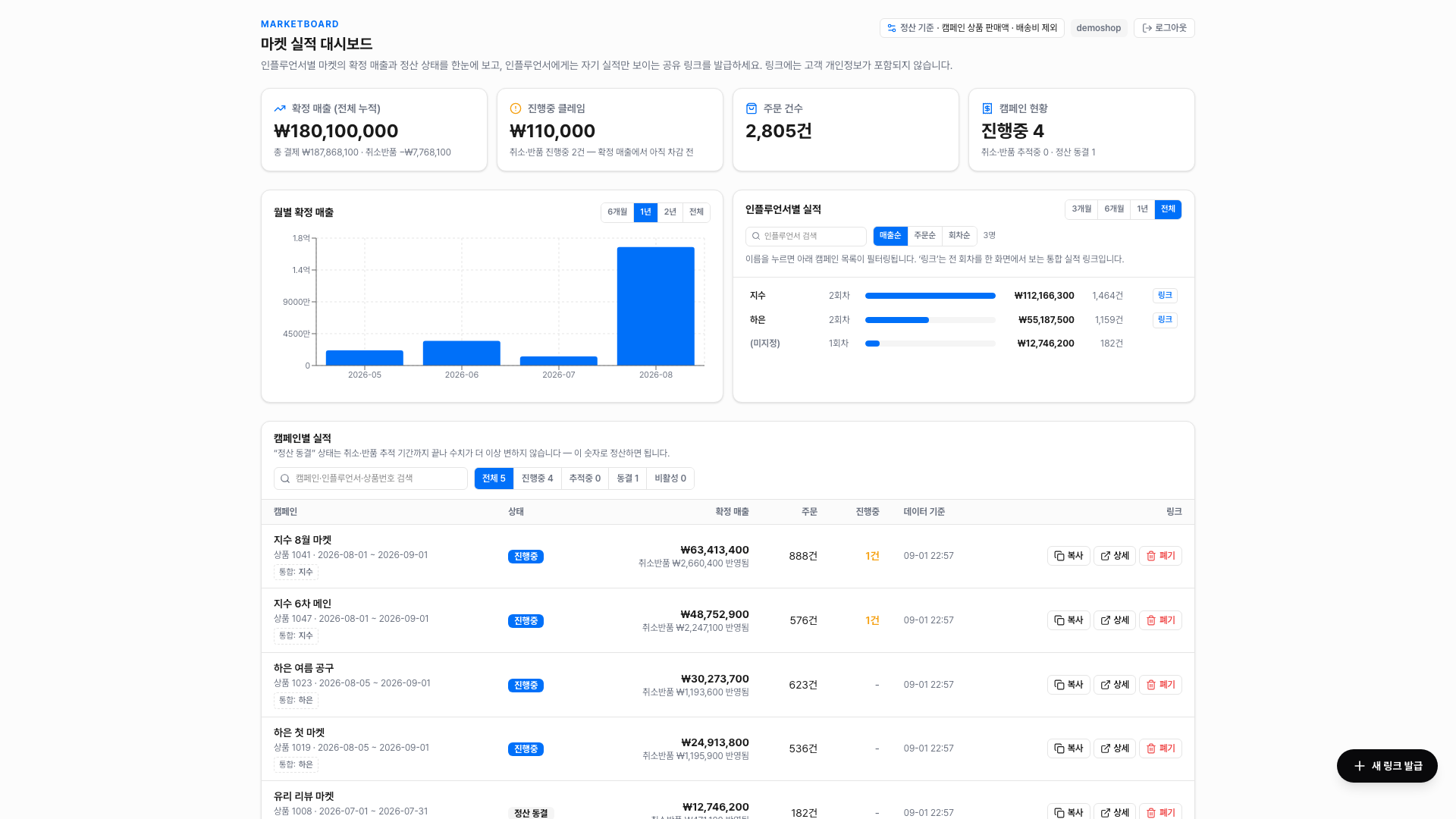The height and width of the screenshot is (819, 1456).
Task: Open 상세 details for 지수 8월 마켓
Action: click(1115, 556)
